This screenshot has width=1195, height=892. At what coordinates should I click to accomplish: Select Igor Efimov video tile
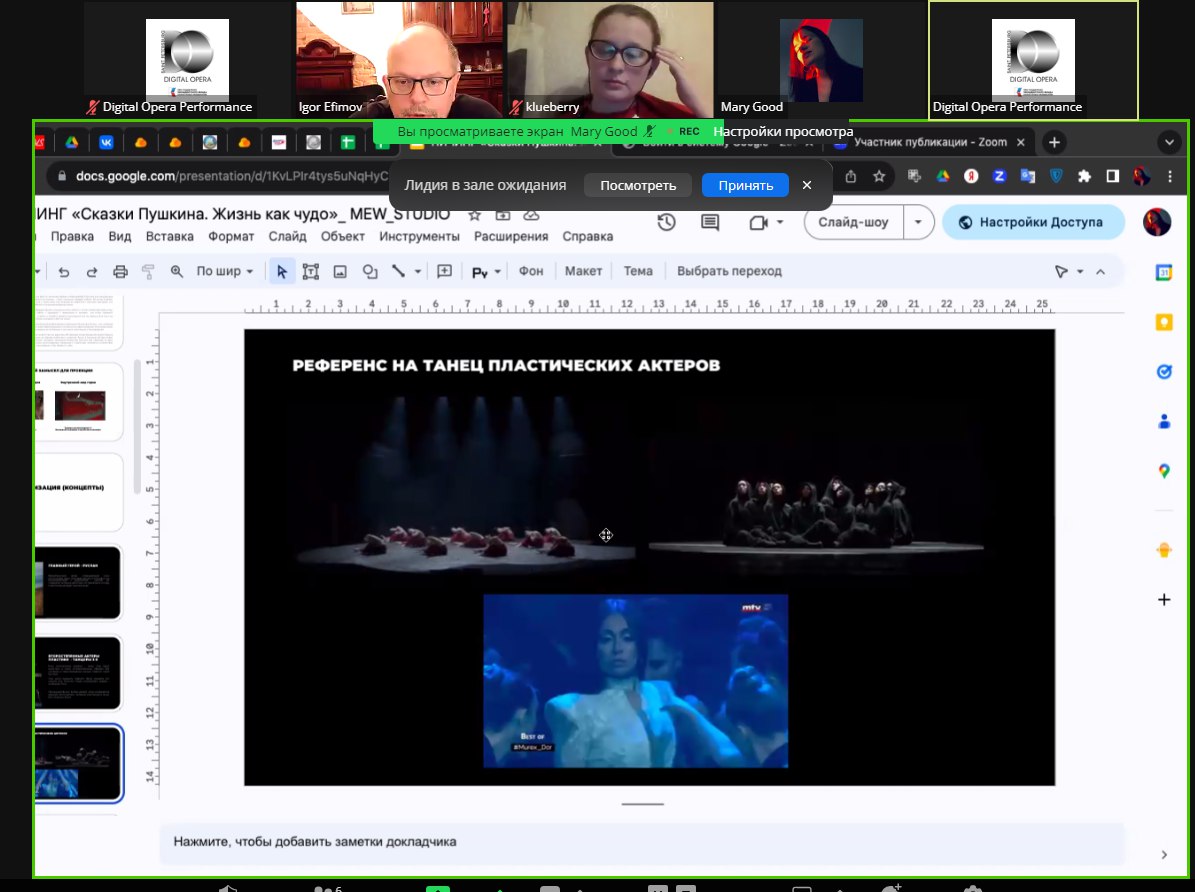399,60
